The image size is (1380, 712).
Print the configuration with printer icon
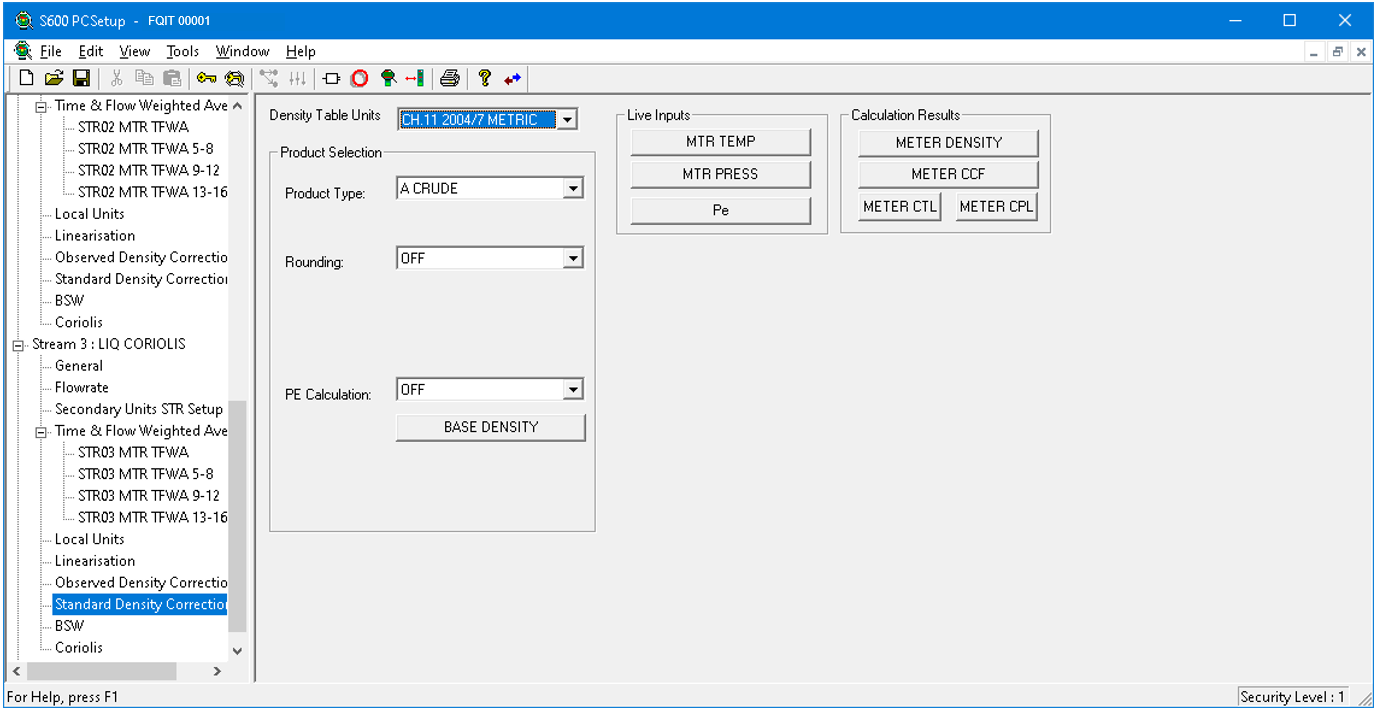(x=450, y=78)
